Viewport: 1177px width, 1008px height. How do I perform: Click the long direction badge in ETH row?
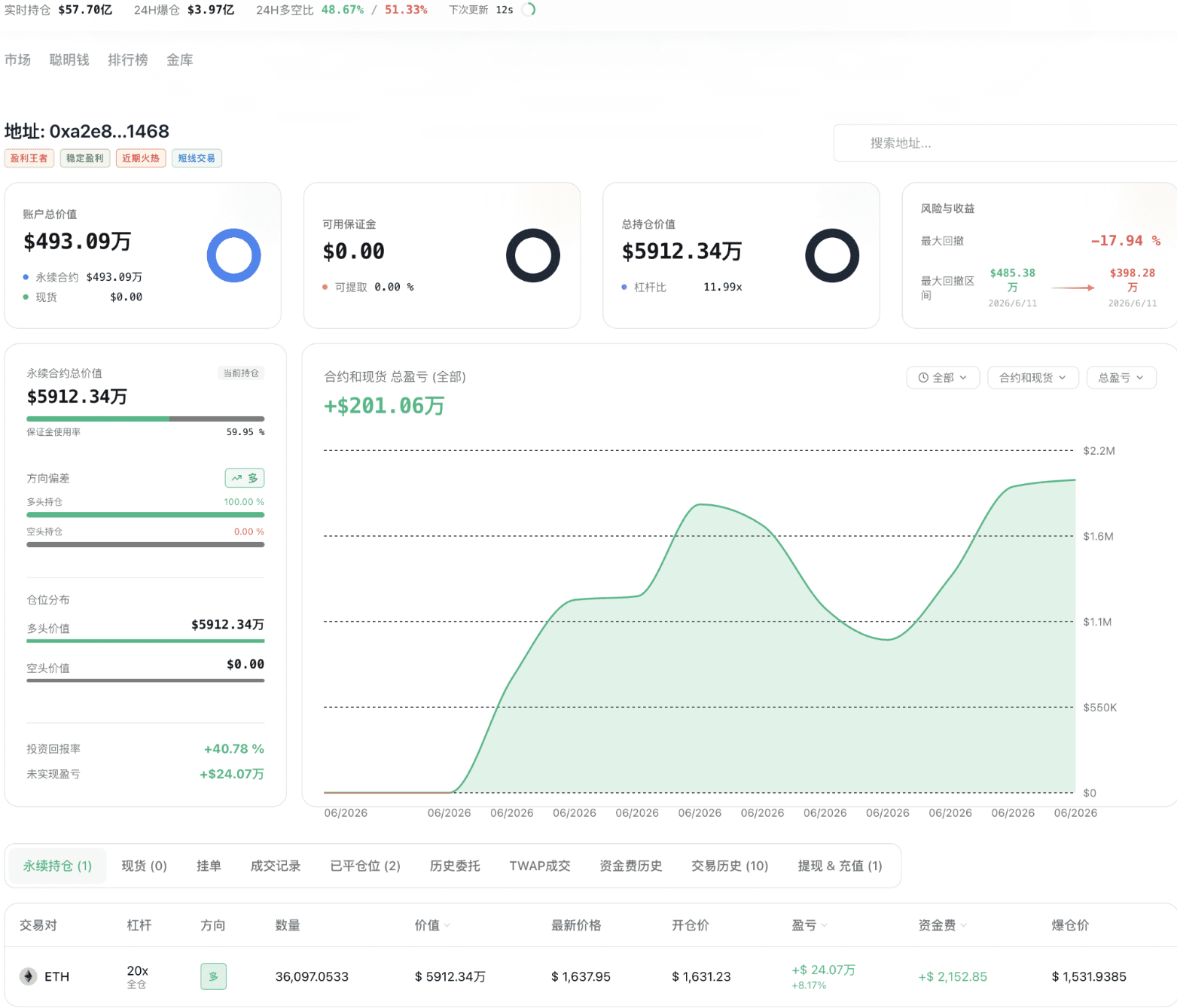tap(213, 976)
